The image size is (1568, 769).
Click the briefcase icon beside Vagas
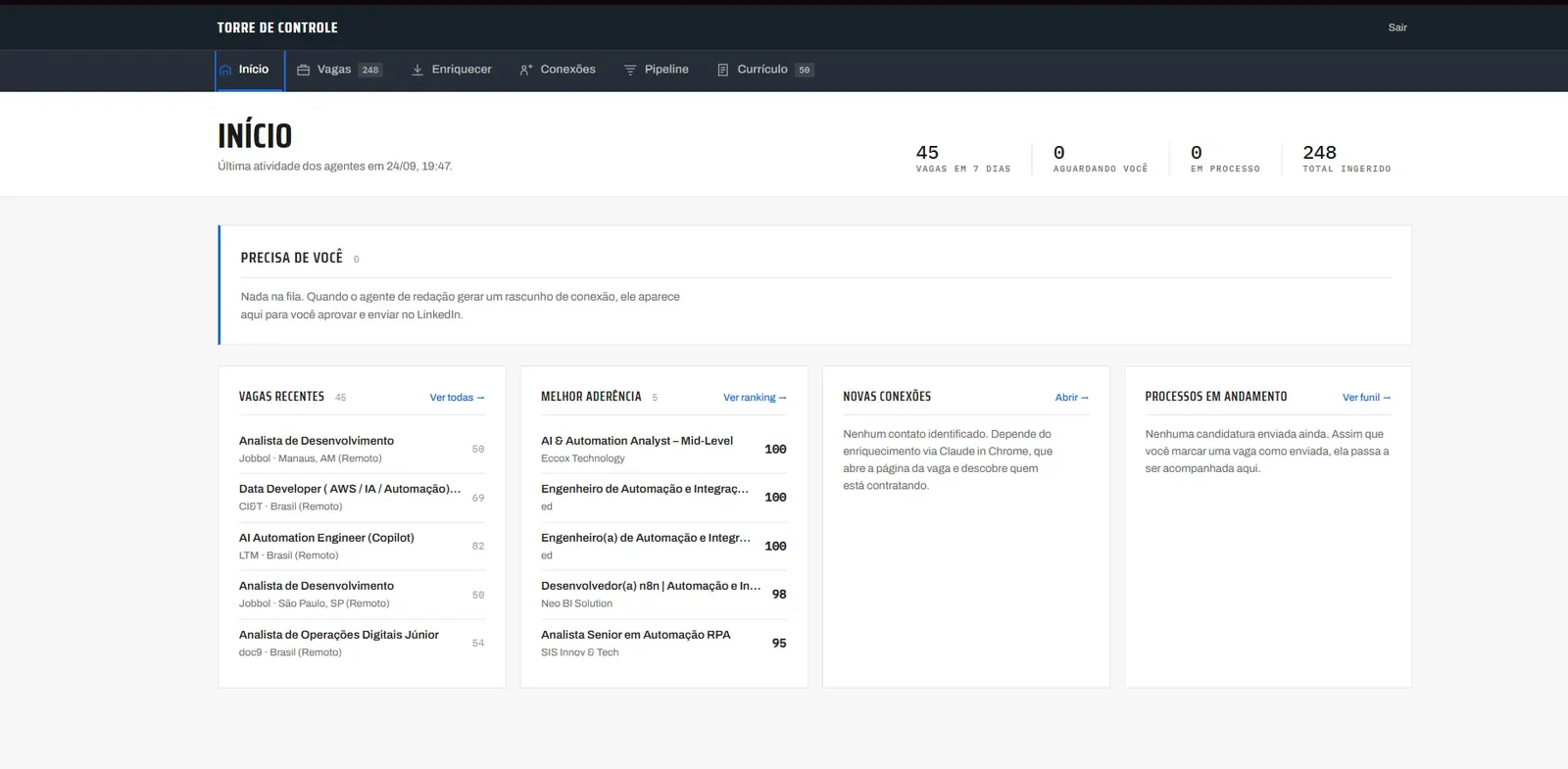pyautogui.click(x=304, y=70)
